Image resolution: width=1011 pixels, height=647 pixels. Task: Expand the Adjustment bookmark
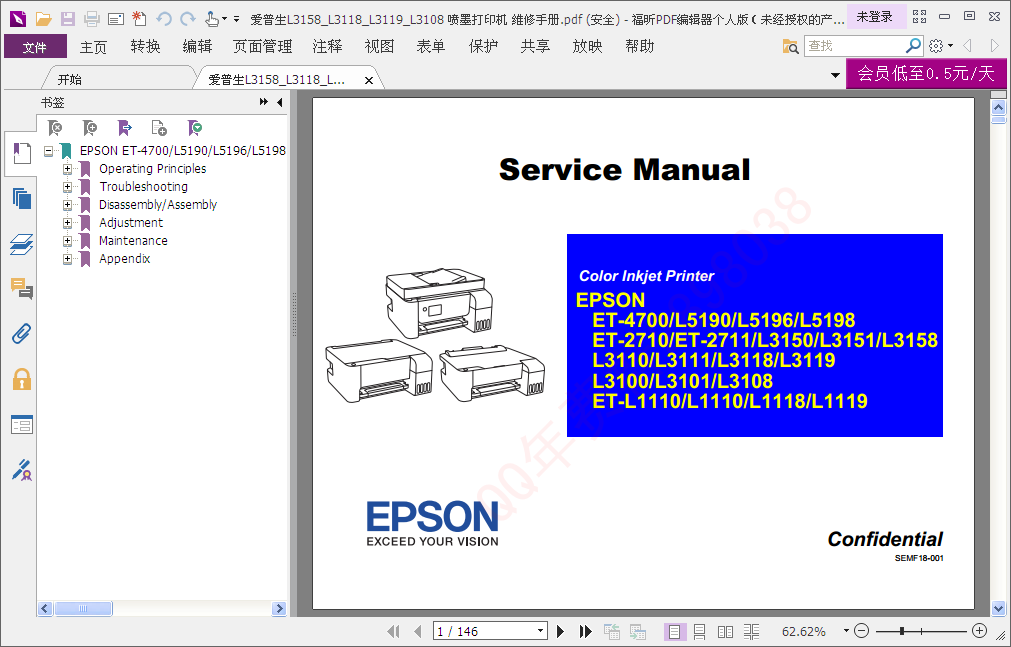click(67, 223)
